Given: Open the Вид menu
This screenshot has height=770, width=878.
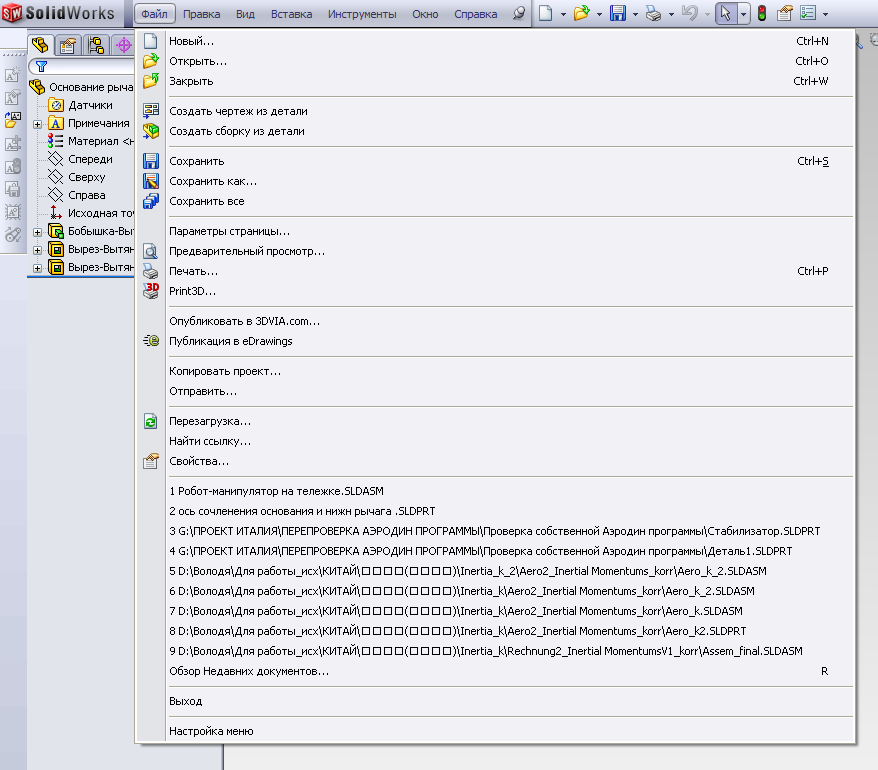Looking at the screenshot, I should (x=245, y=14).
